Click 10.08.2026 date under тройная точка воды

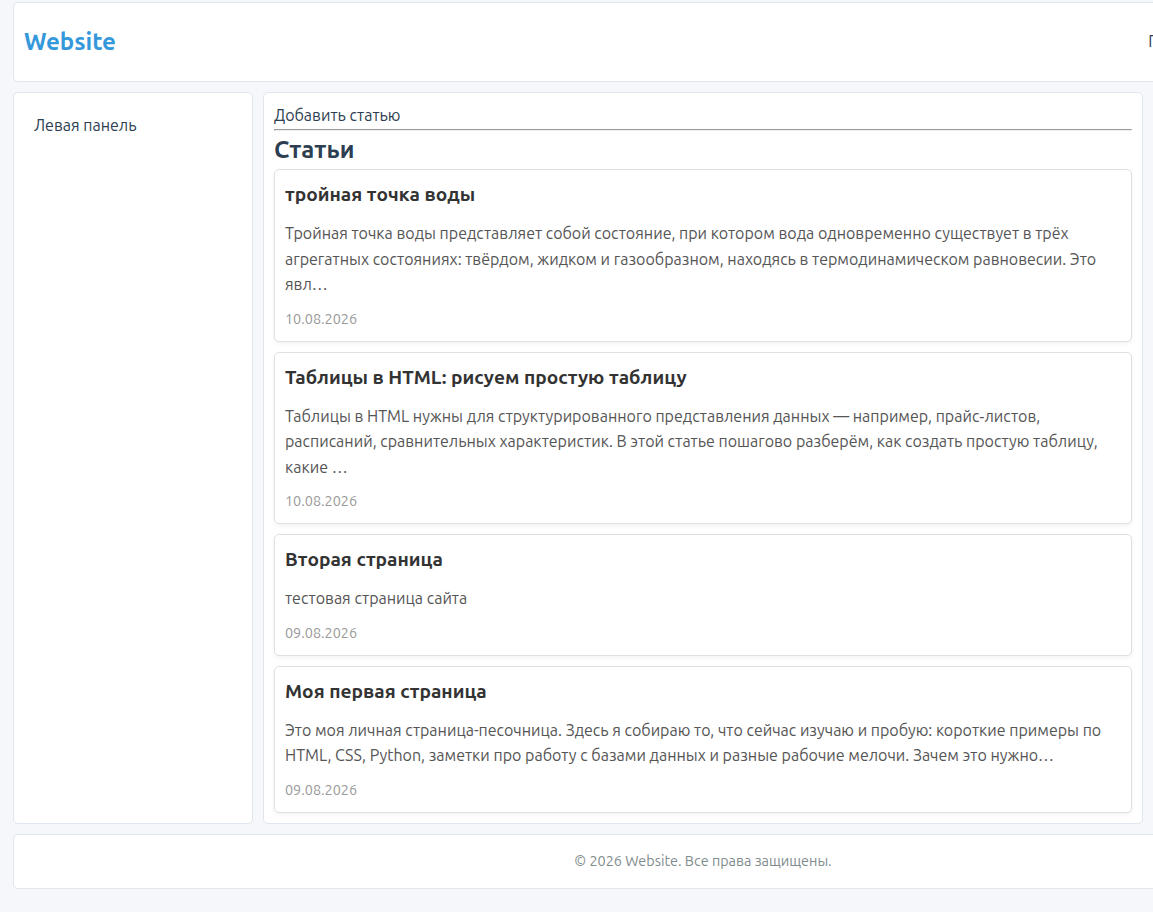(x=321, y=319)
